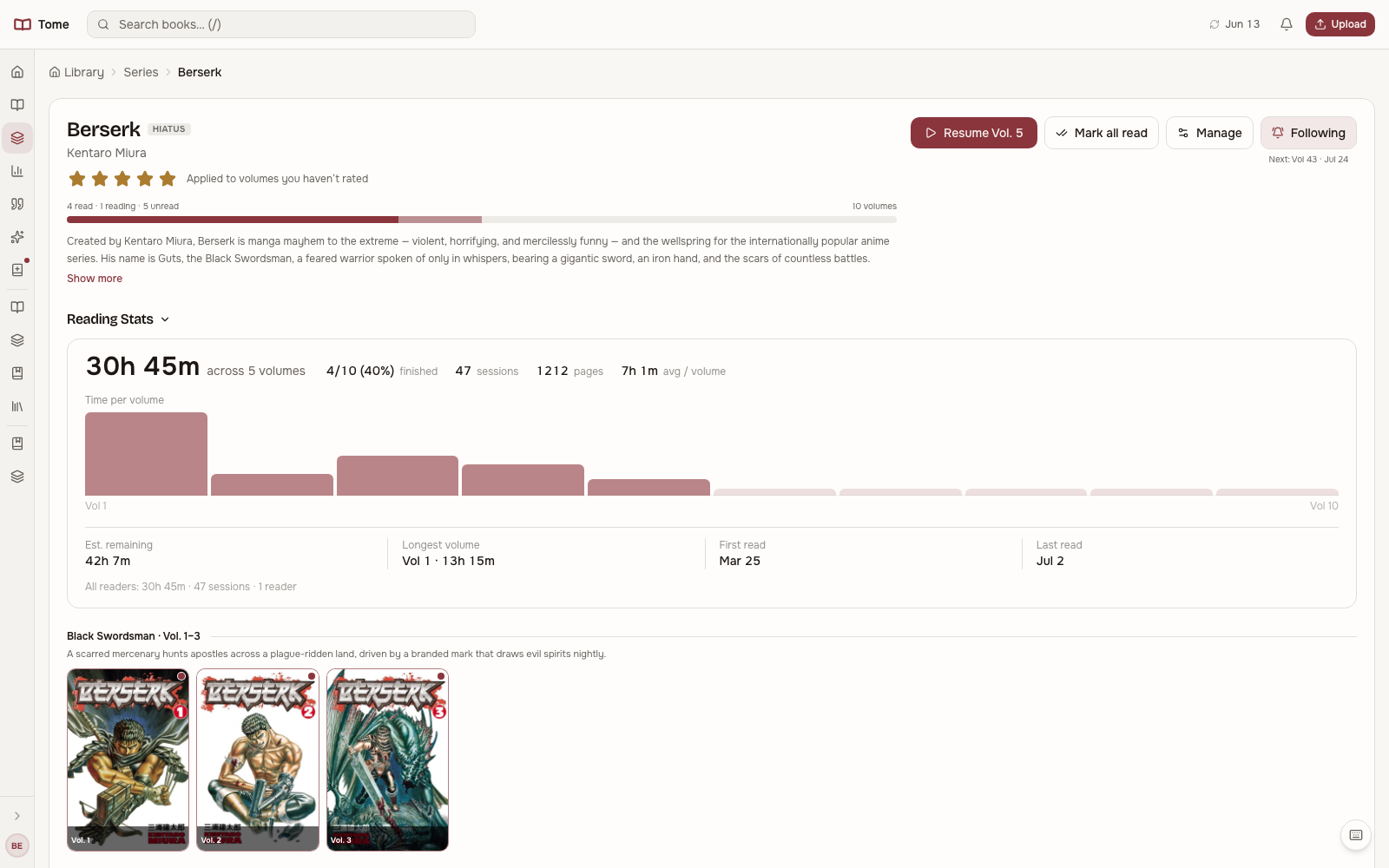Viewport: 1389px width, 868px height.
Task: Expand description with Show more
Action: (x=95, y=279)
